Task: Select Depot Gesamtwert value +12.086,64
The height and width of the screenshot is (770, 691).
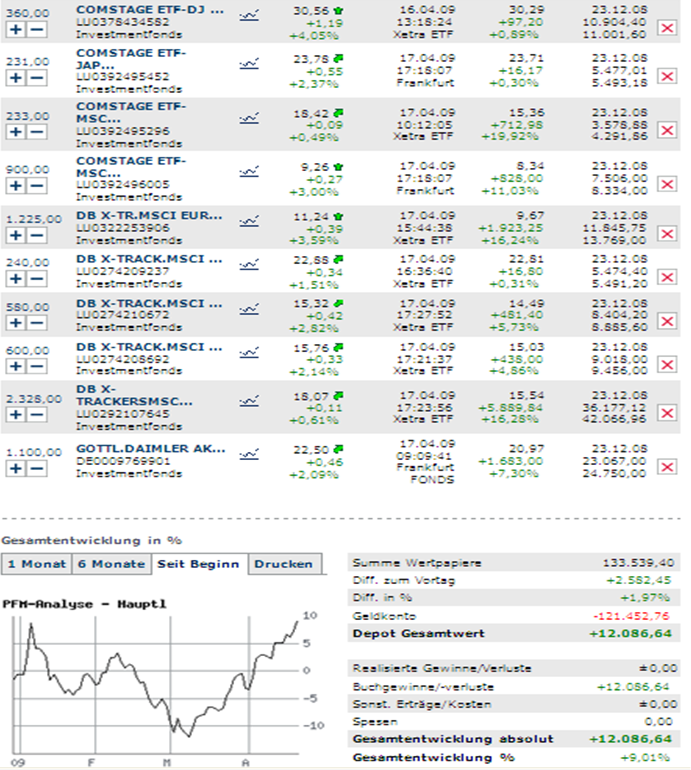Action: [x=631, y=633]
